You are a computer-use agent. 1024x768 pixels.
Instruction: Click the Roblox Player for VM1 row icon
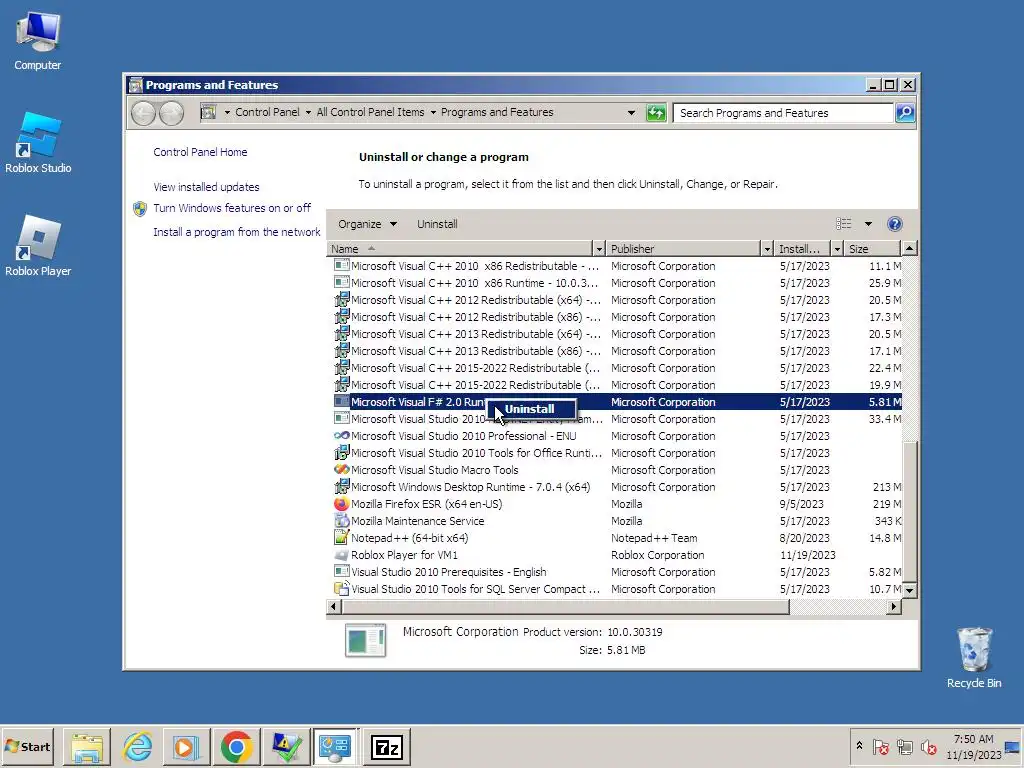click(x=342, y=555)
